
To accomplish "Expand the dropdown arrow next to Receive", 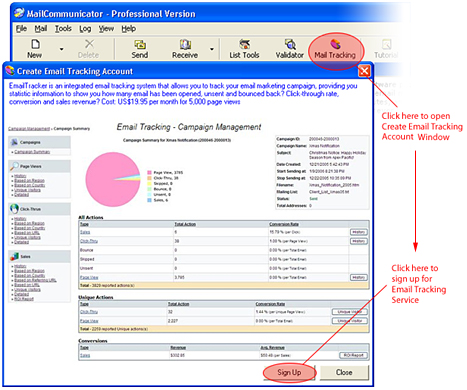I will (x=212, y=49).
